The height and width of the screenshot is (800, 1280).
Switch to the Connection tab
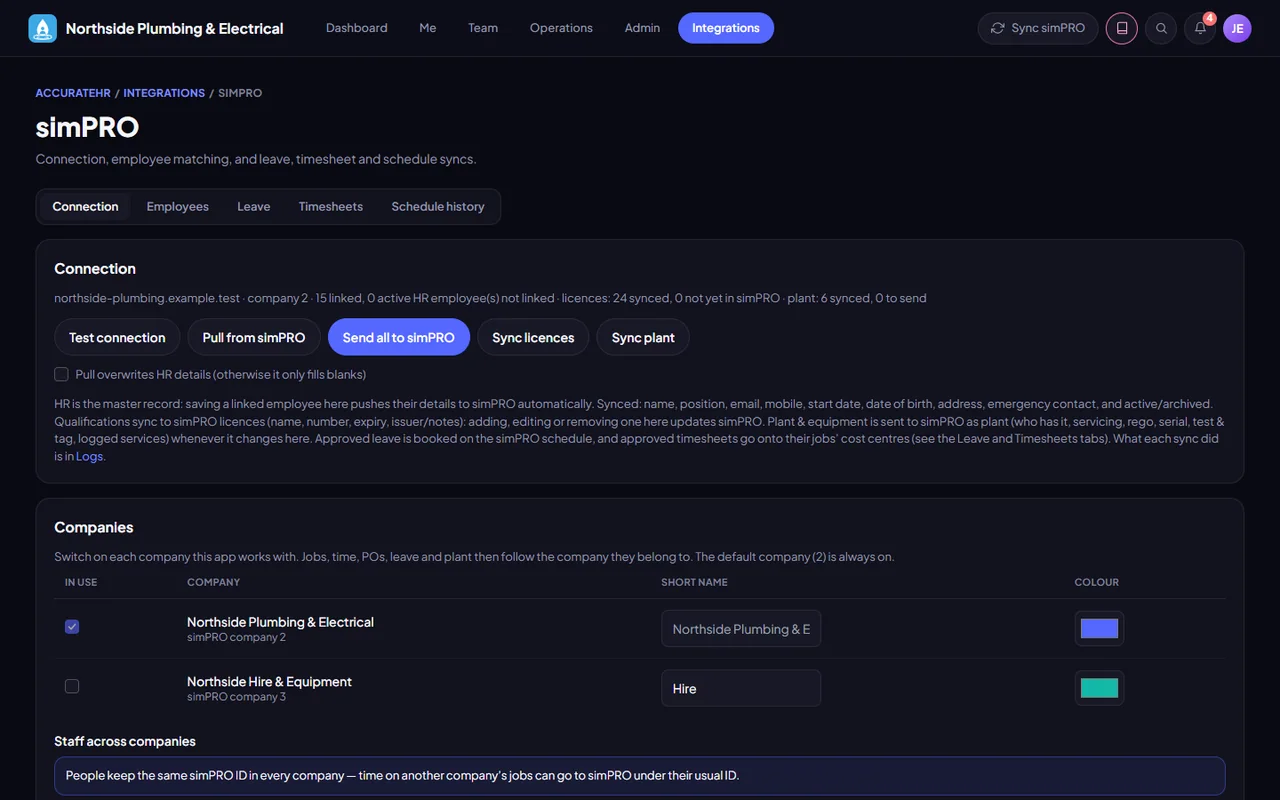[85, 207]
